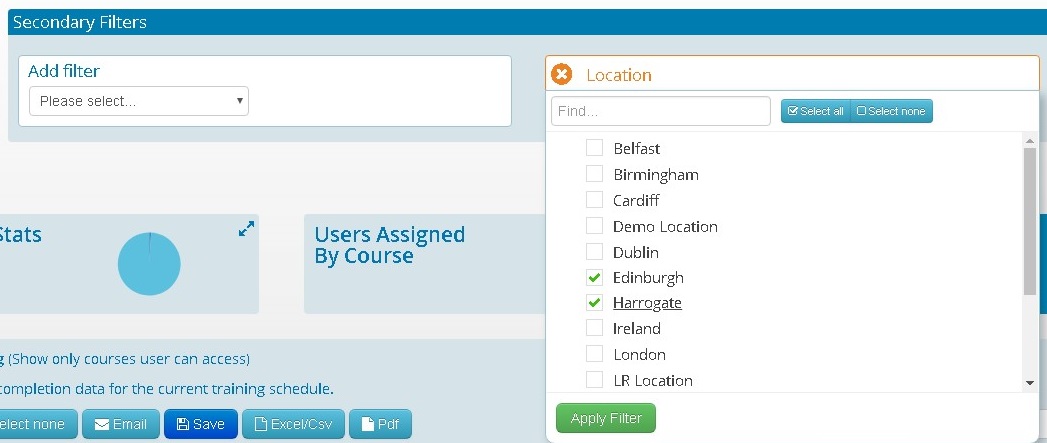Export report with the Pdf button

(x=380, y=424)
